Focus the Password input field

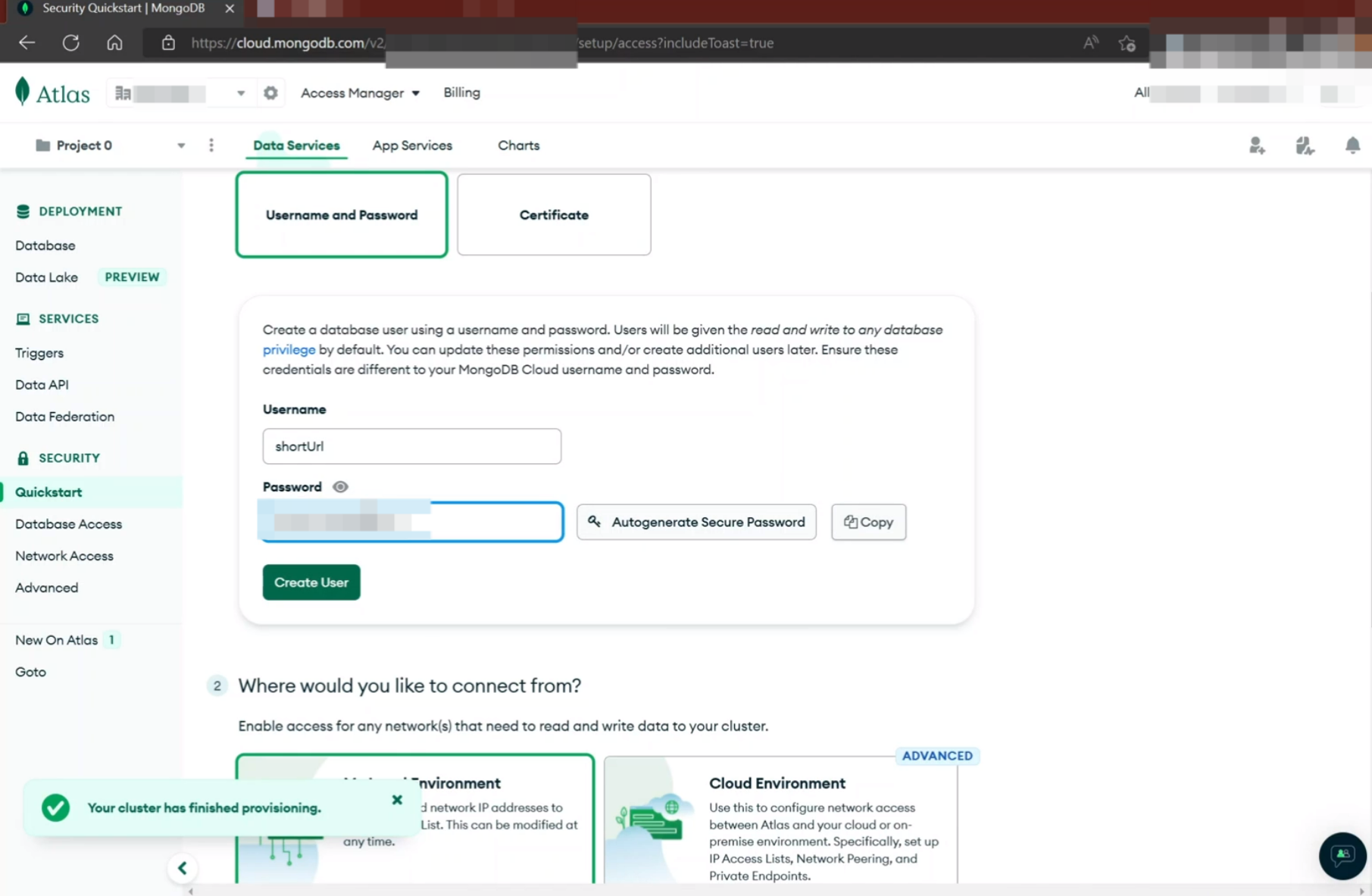tap(411, 522)
